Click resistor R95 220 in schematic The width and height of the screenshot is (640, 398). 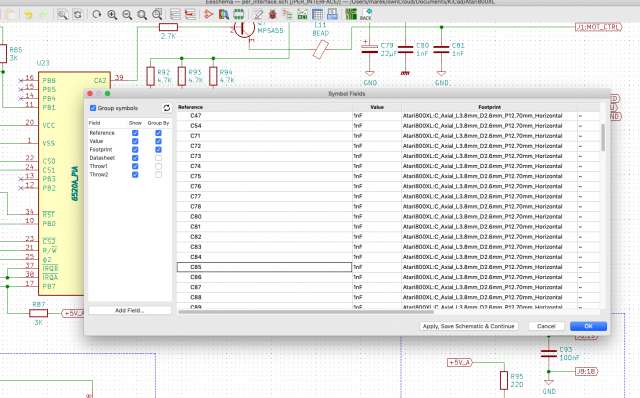[x=504, y=380]
